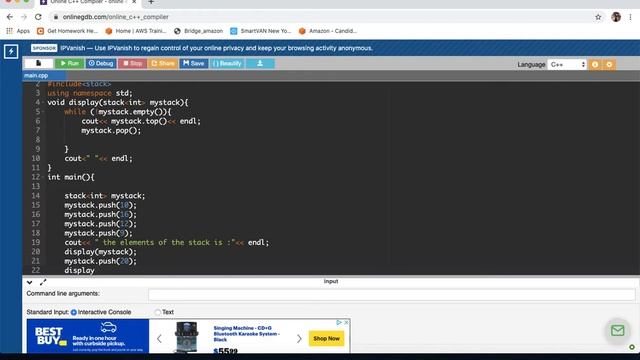Click the site lock icon in address bar
Viewport: 640px width, 360px height.
point(56,17)
